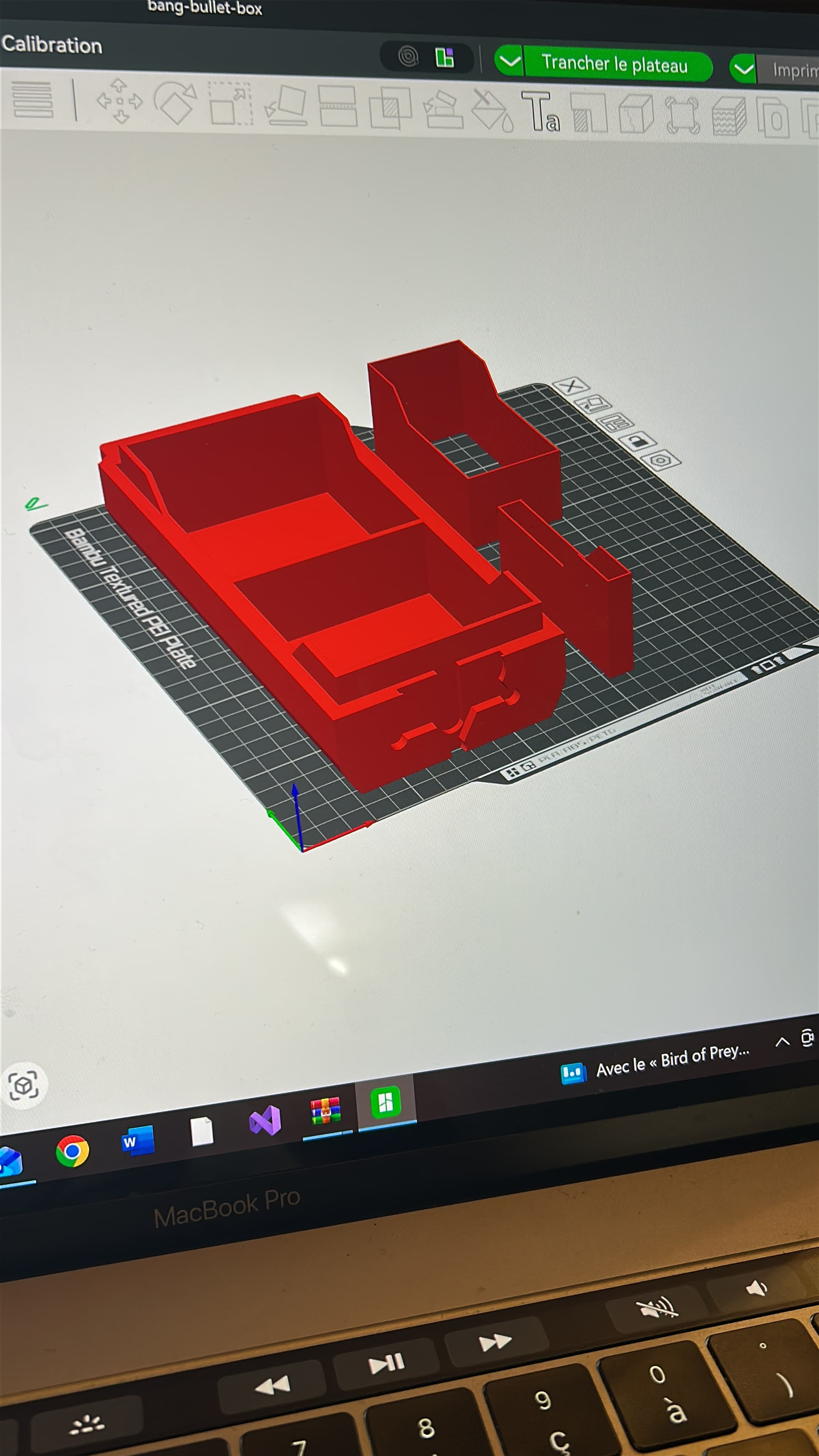Viewport: 819px width, 1456px height.
Task: Click the bang-bullet-box project title
Action: coord(205,7)
